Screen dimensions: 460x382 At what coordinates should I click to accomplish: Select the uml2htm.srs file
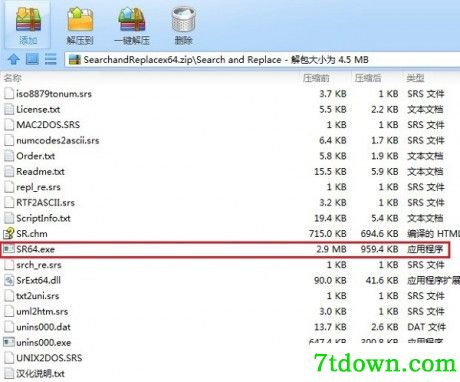pos(42,311)
